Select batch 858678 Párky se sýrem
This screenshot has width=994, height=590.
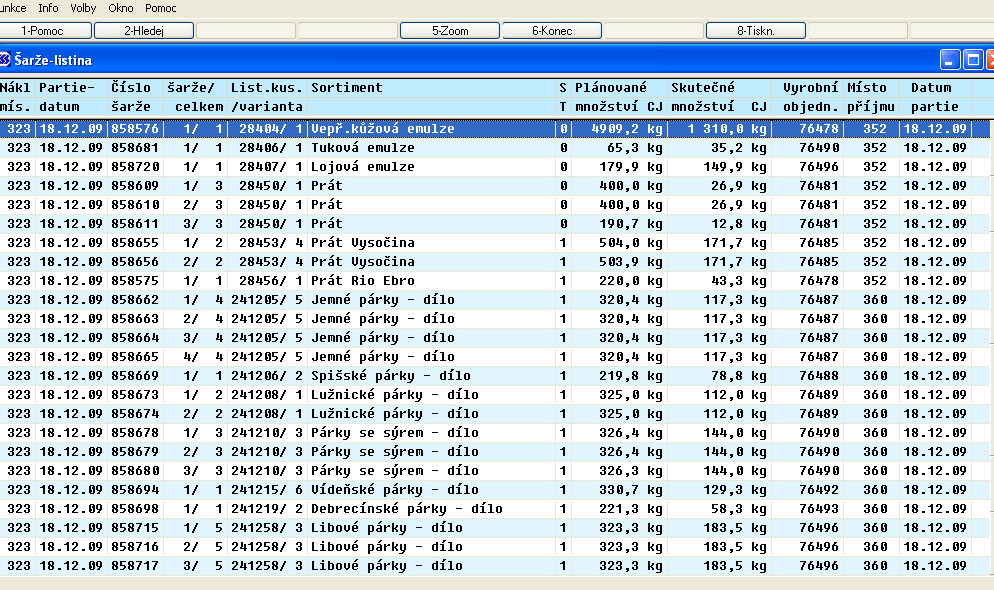pyautogui.click(x=494, y=433)
